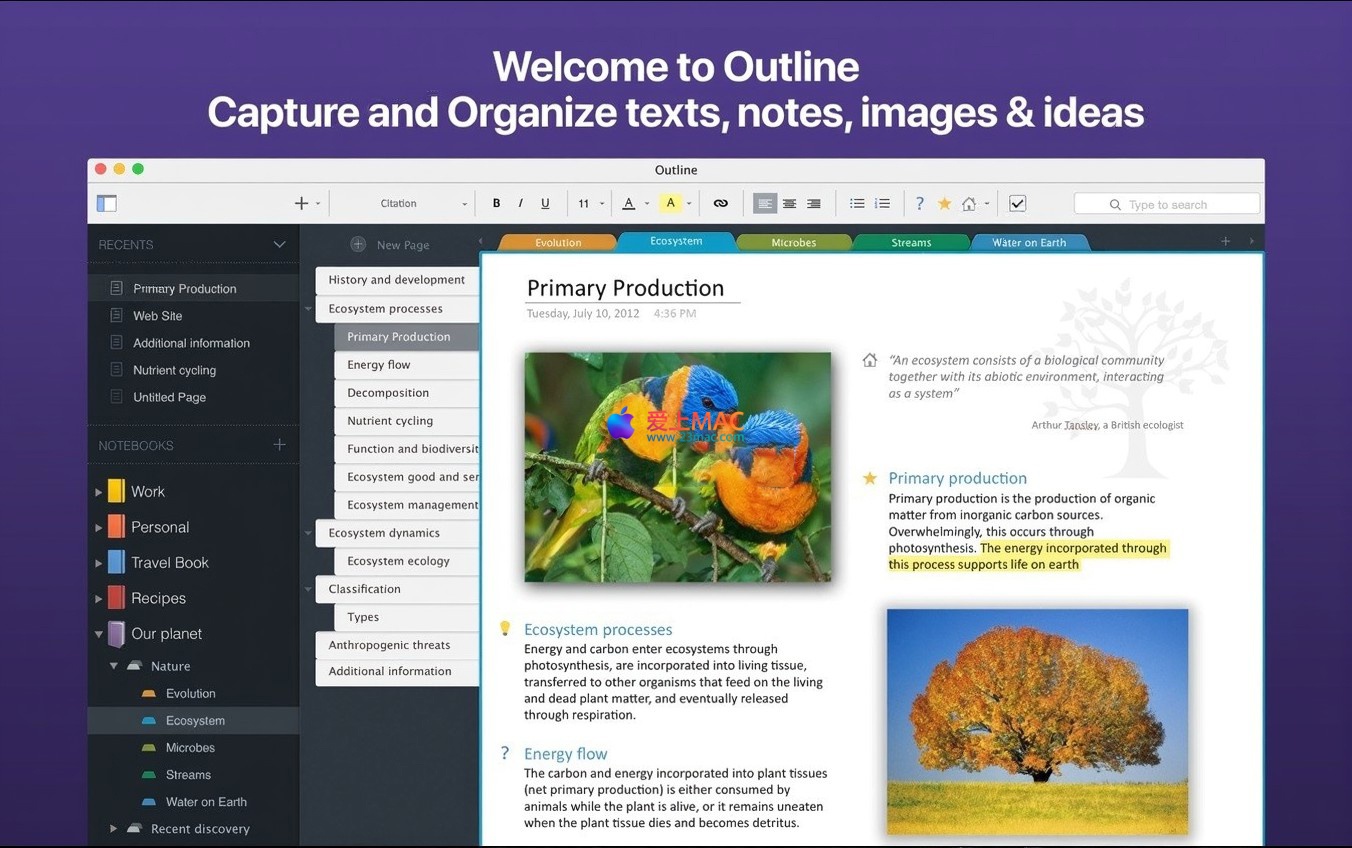Switch to the Microbes tab

(793, 242)
